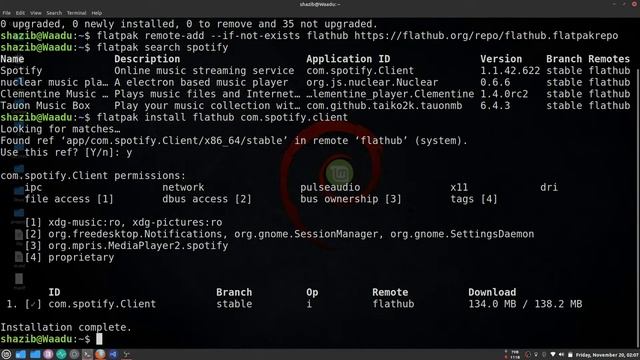The image size is (640, 360).
Task: Click the 'pulseaudio' permission
Action: pos(330,187)
